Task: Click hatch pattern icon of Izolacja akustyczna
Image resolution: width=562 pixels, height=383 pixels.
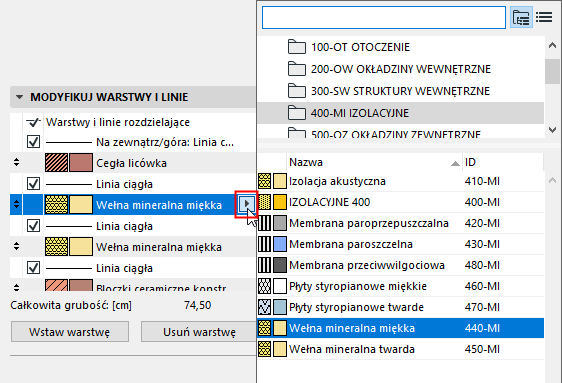Action: click(265, 181)
